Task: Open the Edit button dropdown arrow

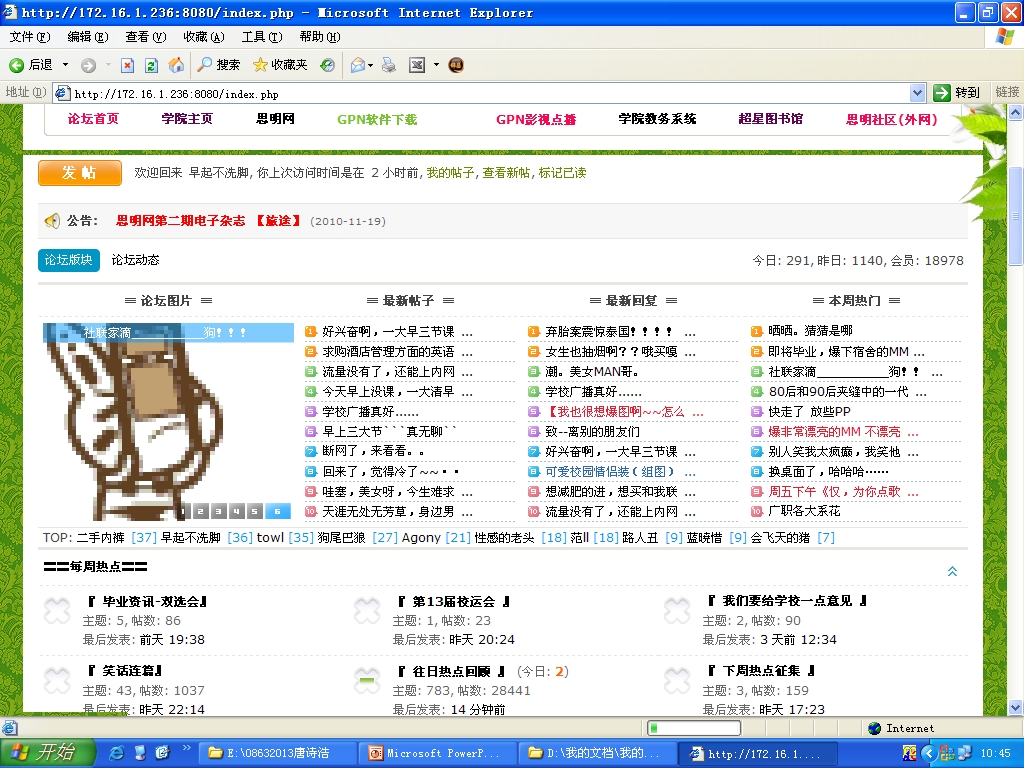Action: 436,65
